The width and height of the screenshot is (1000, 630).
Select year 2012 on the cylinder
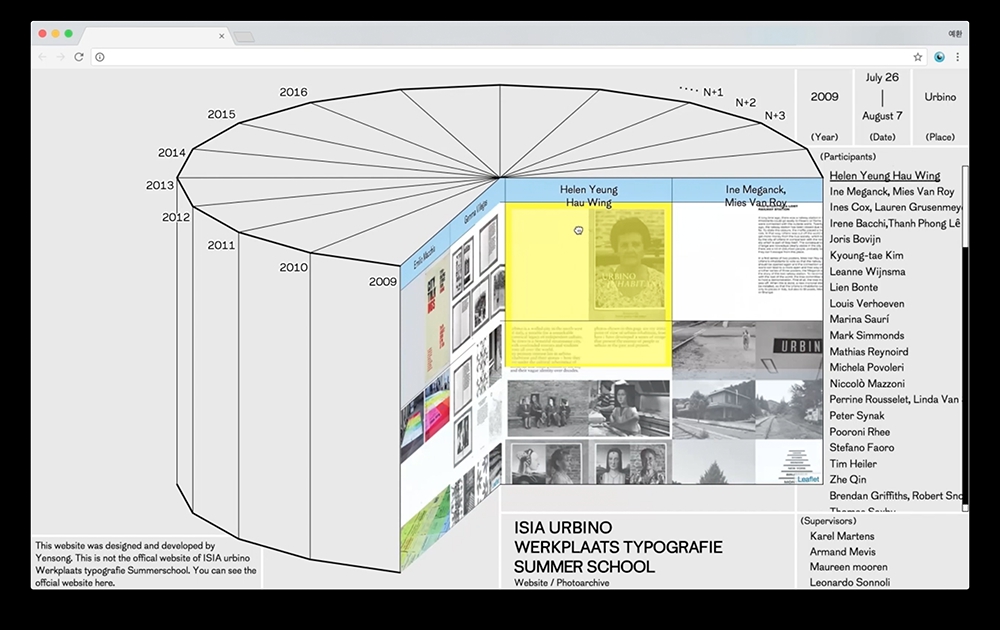(x=175, y=217)
